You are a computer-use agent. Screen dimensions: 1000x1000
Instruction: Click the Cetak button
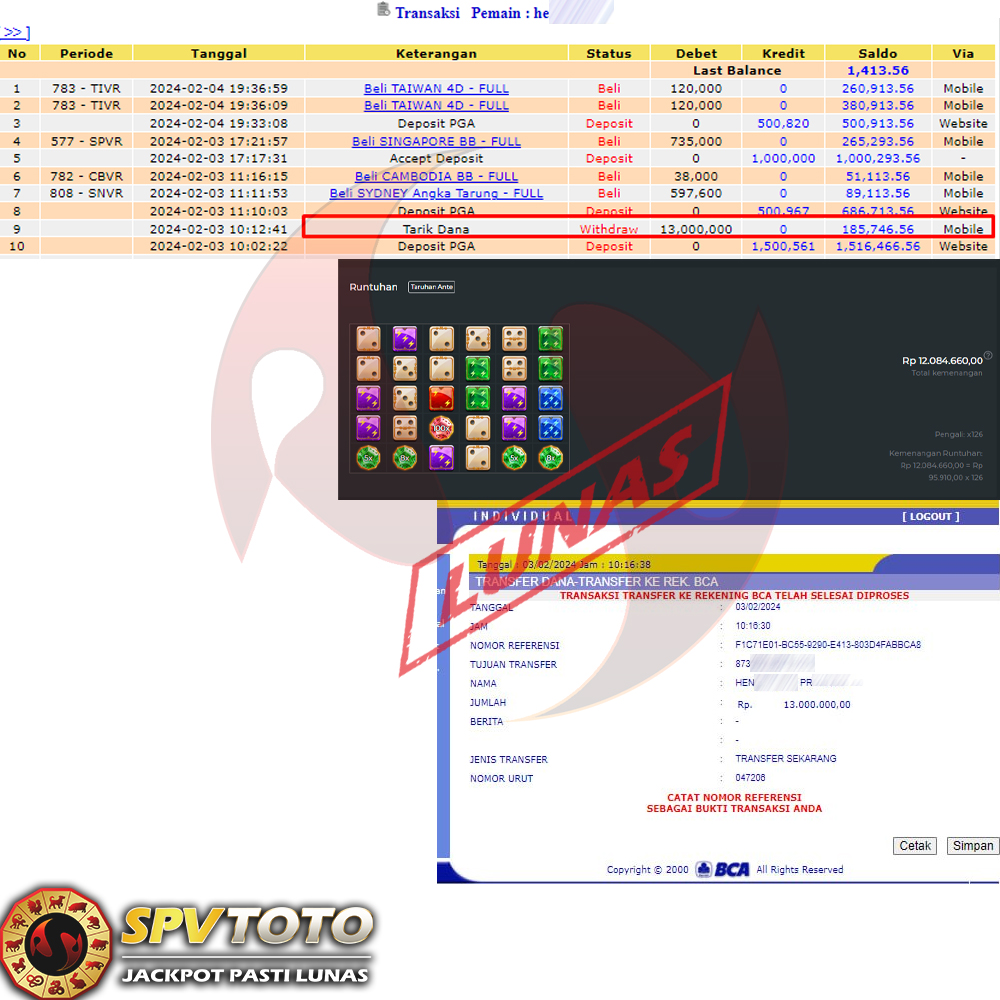(x=915, y=846)
